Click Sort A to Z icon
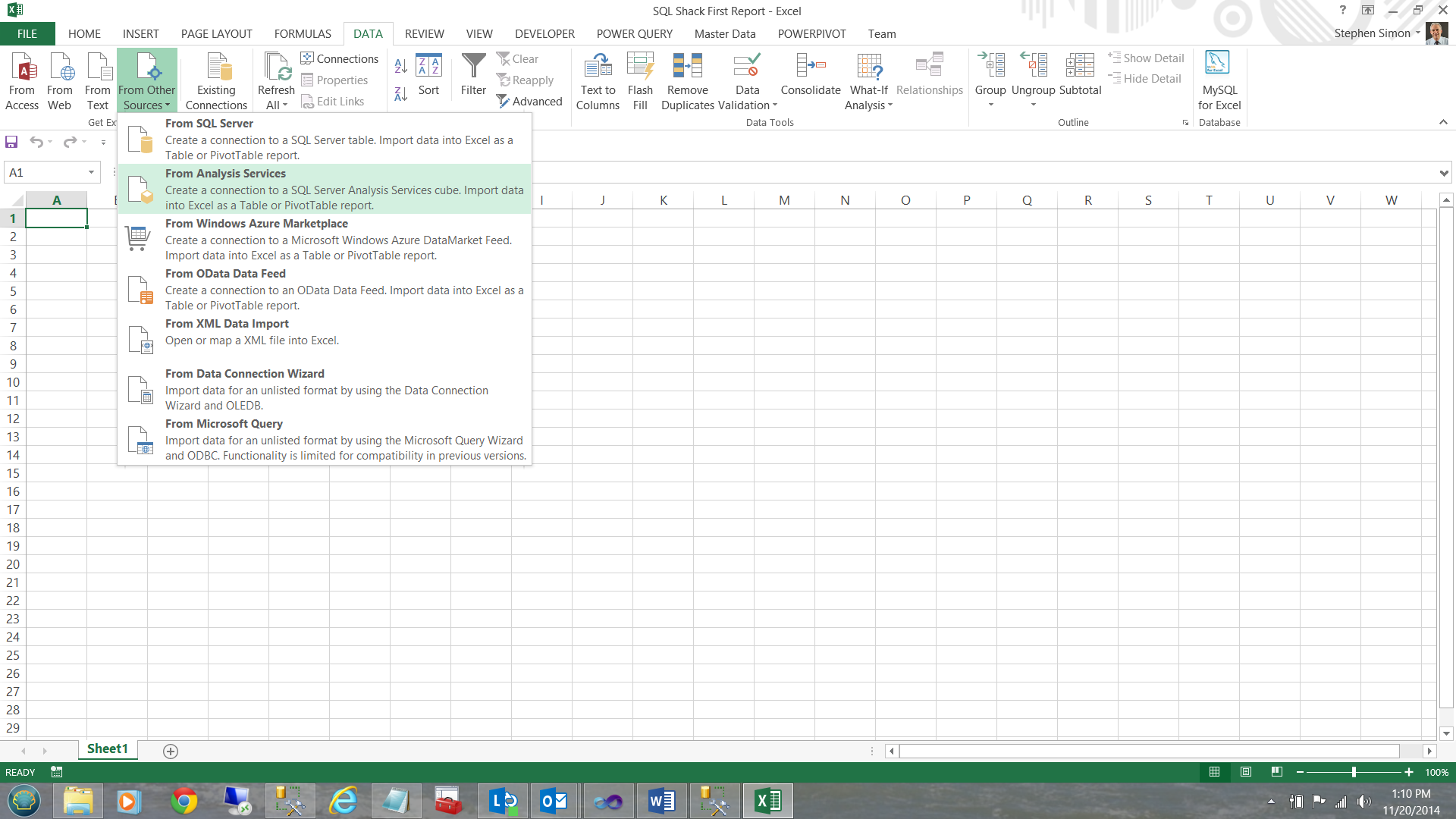The image size is (1456, 819). (x=401, y=67)
